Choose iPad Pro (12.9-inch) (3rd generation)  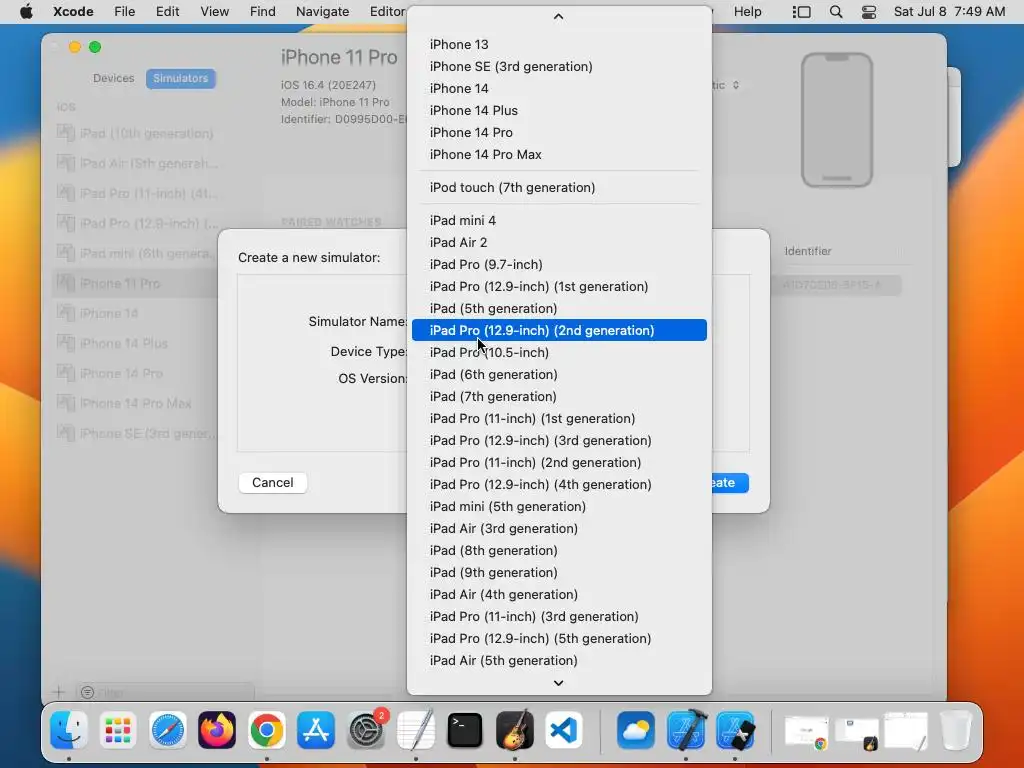point(559,441)
